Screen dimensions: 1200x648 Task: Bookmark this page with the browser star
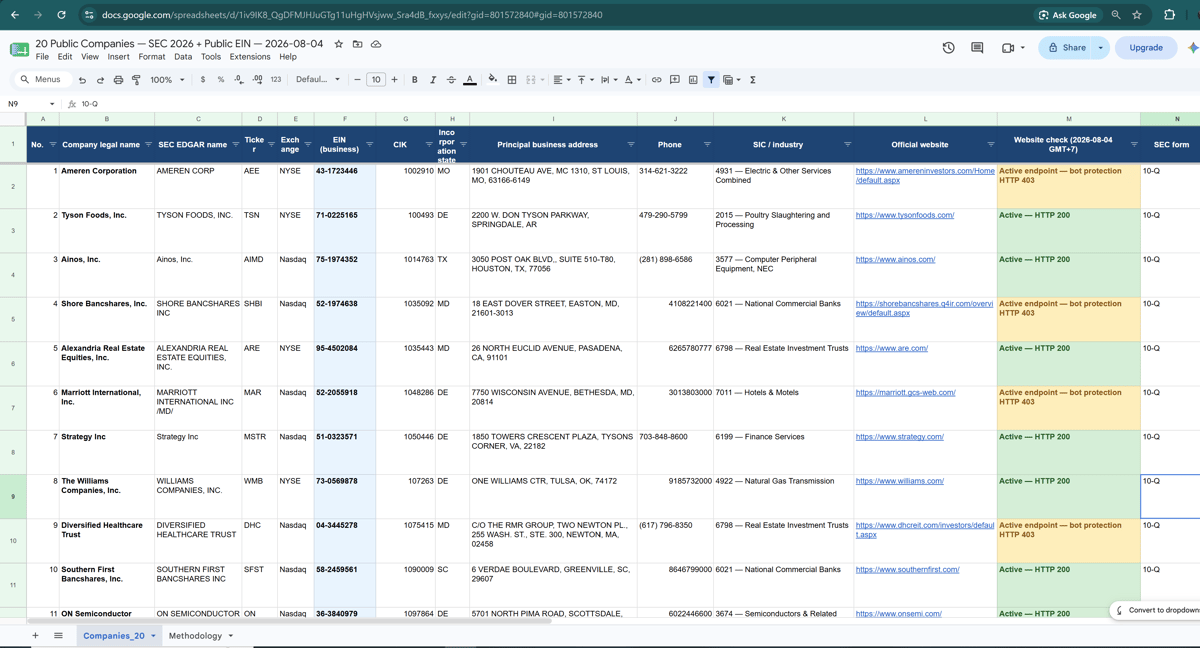click(x=1137, y=15)
